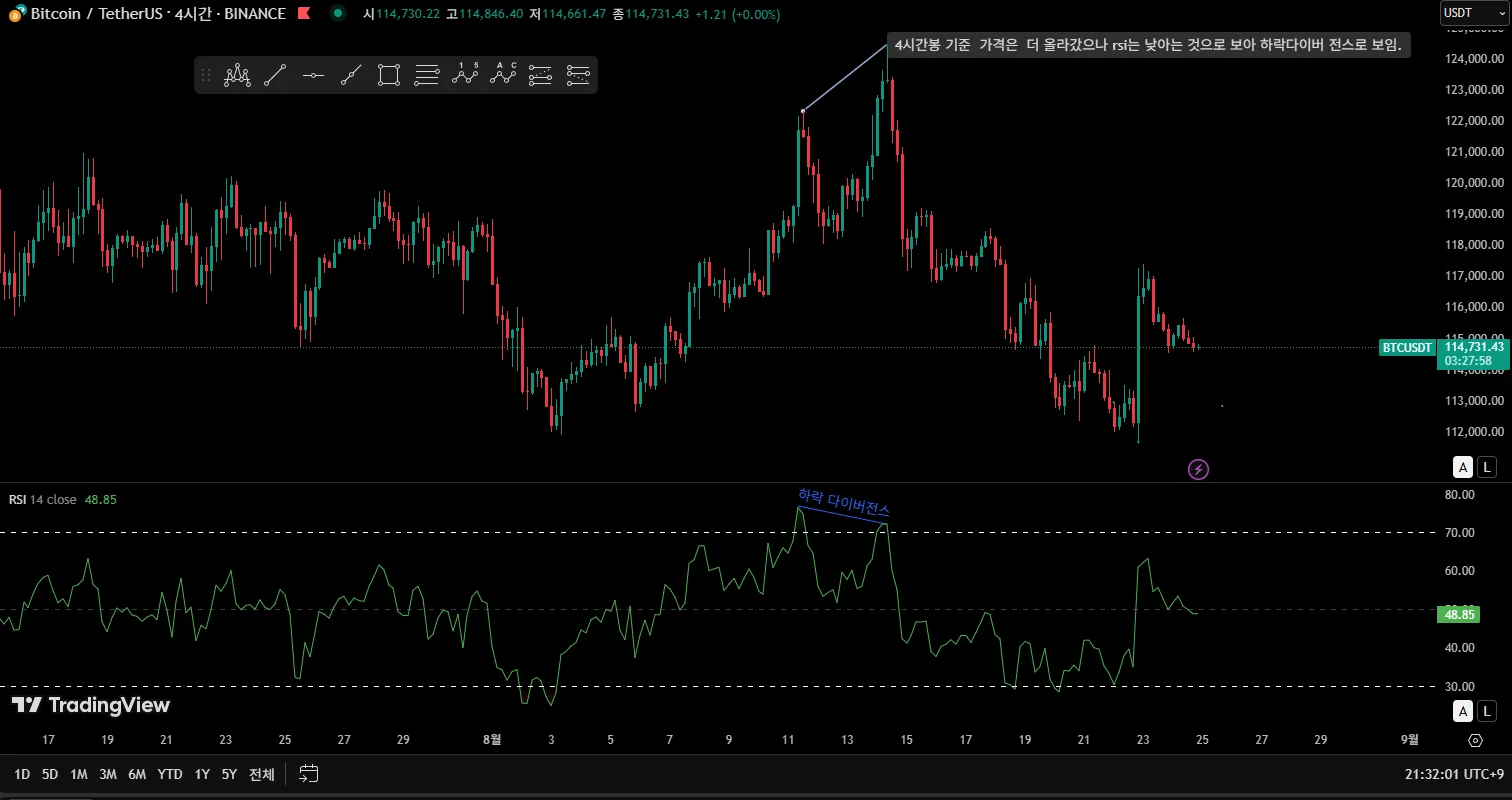Image resolution: width=1512 pixels, height=800 pixels.
Task: Click the 21:32:01 UTC+9 timezone button
Action: click(1454, 774)
